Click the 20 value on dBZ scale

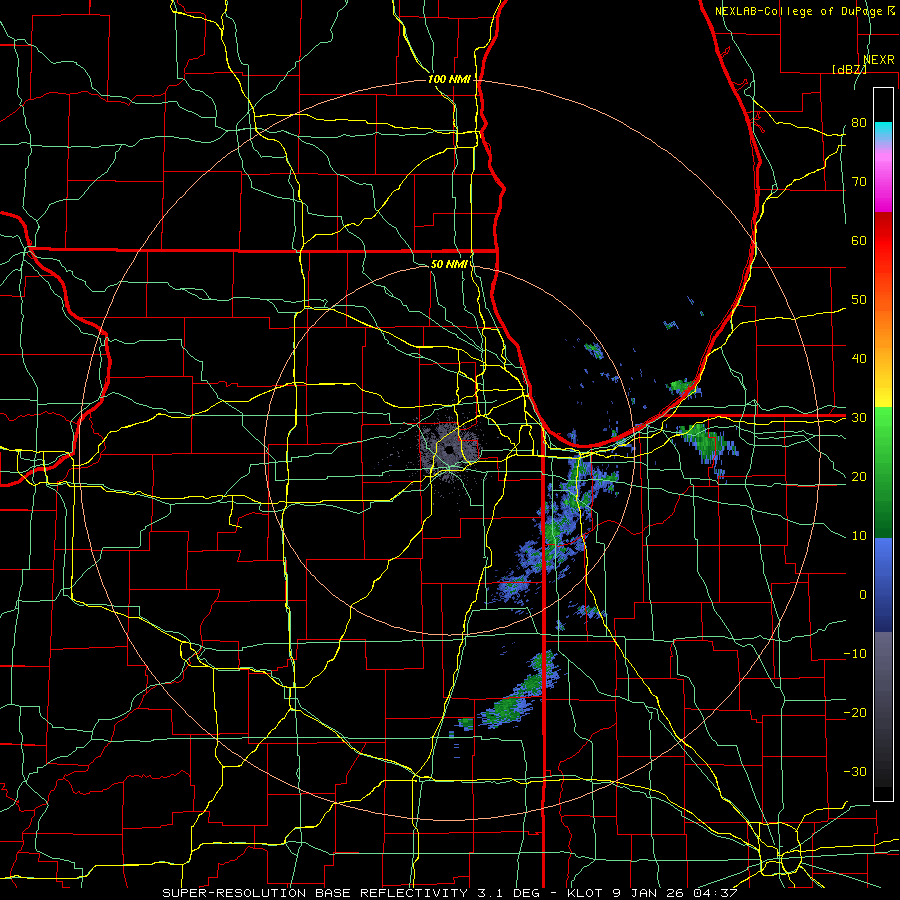859,476
